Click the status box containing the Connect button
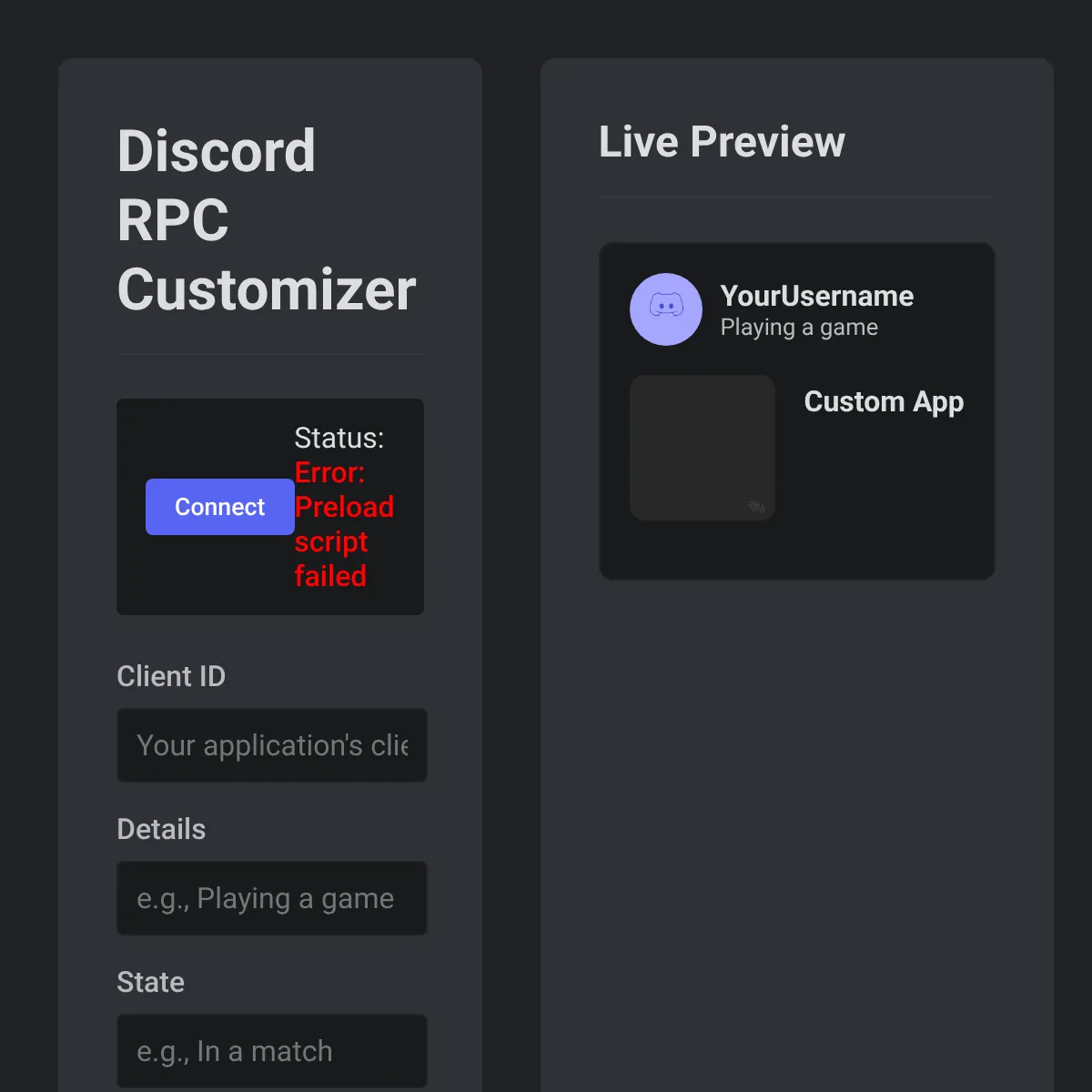1092x1092 pixels. [x=269, y=507]
